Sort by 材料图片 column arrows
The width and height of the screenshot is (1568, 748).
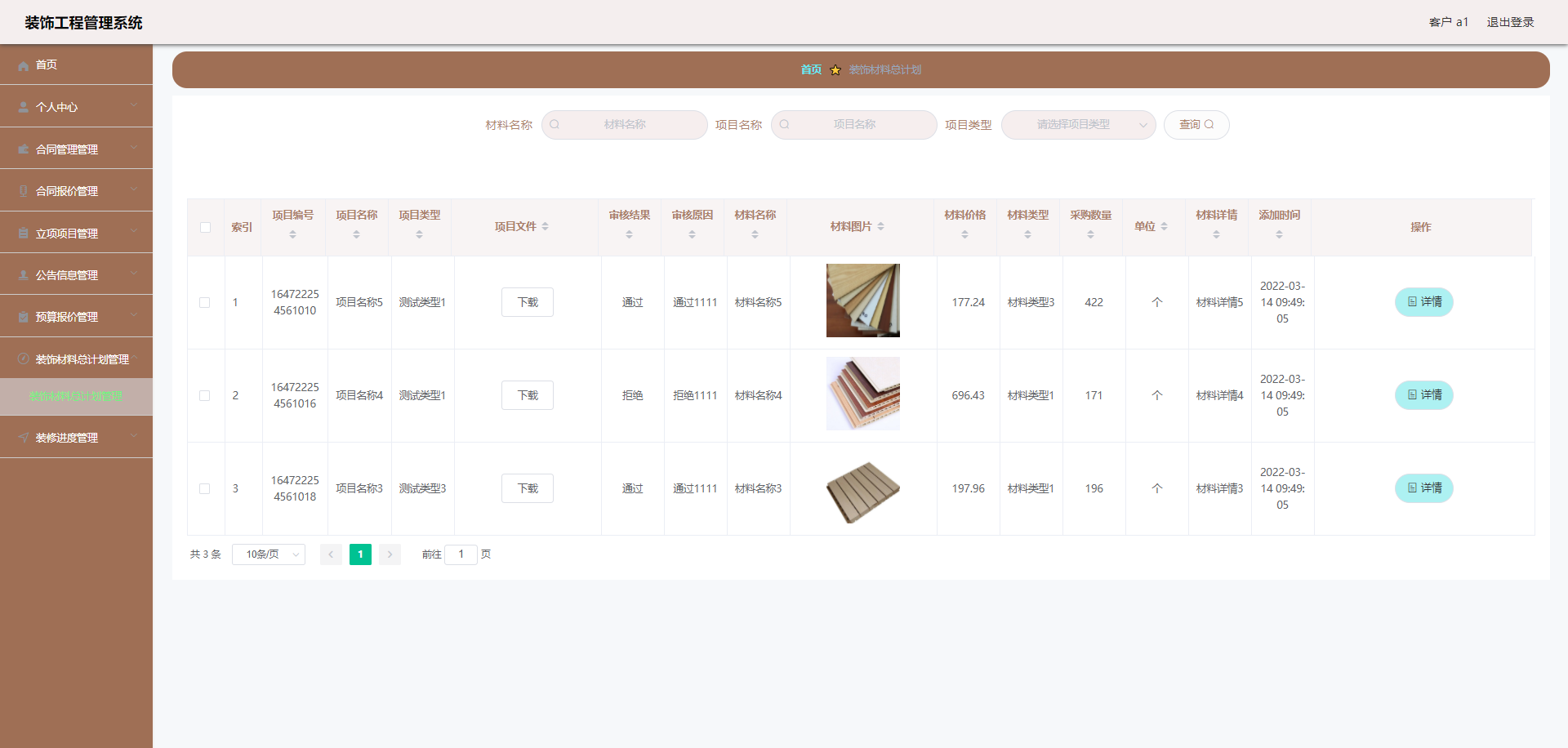[x=881, y=226]
